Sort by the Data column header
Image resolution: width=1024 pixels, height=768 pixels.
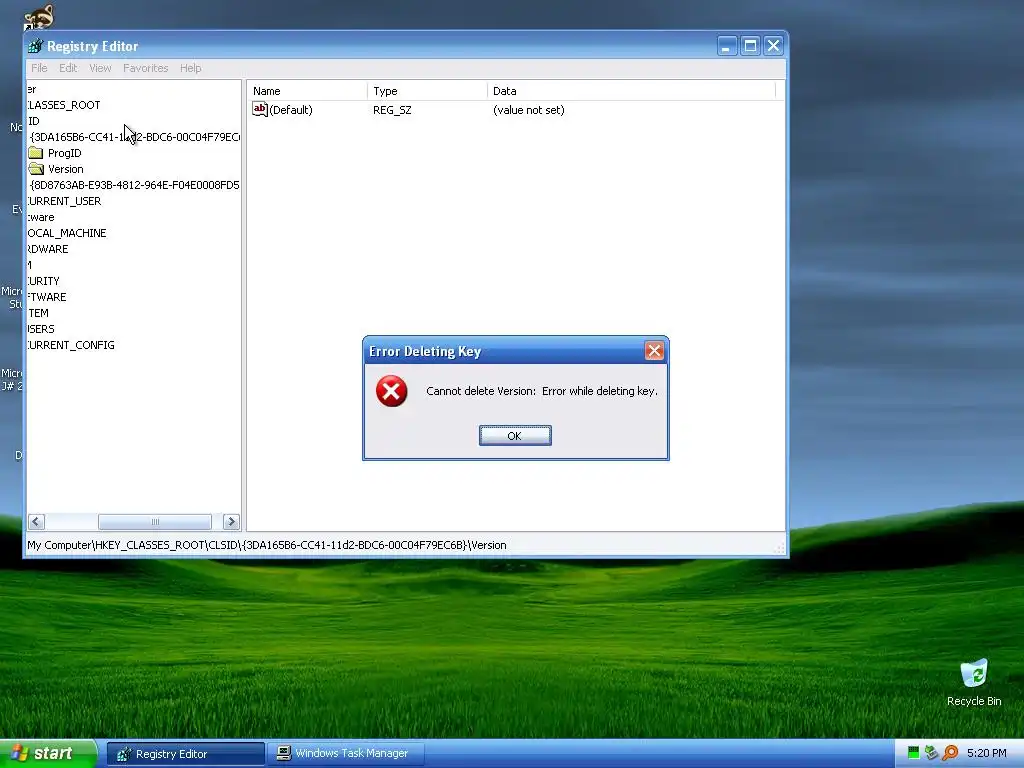click(x=632, y=91)
